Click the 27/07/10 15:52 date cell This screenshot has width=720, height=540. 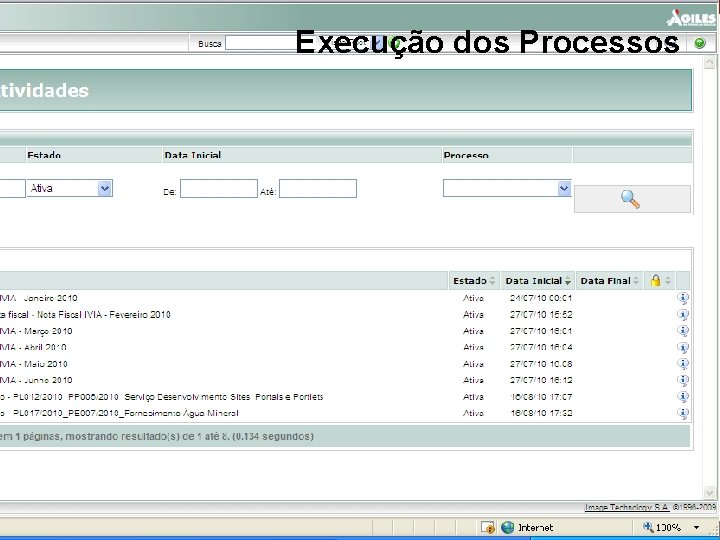(x=541, y=315)
